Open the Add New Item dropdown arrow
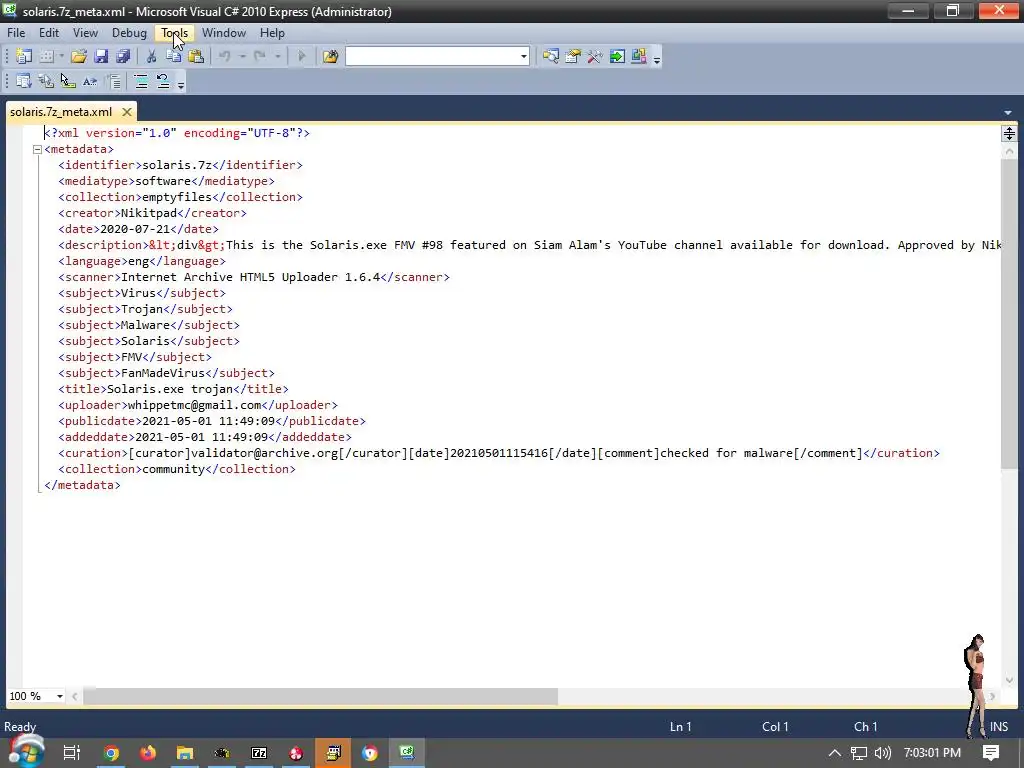This screenshot has height=768, width=1024. click(61, 57)
